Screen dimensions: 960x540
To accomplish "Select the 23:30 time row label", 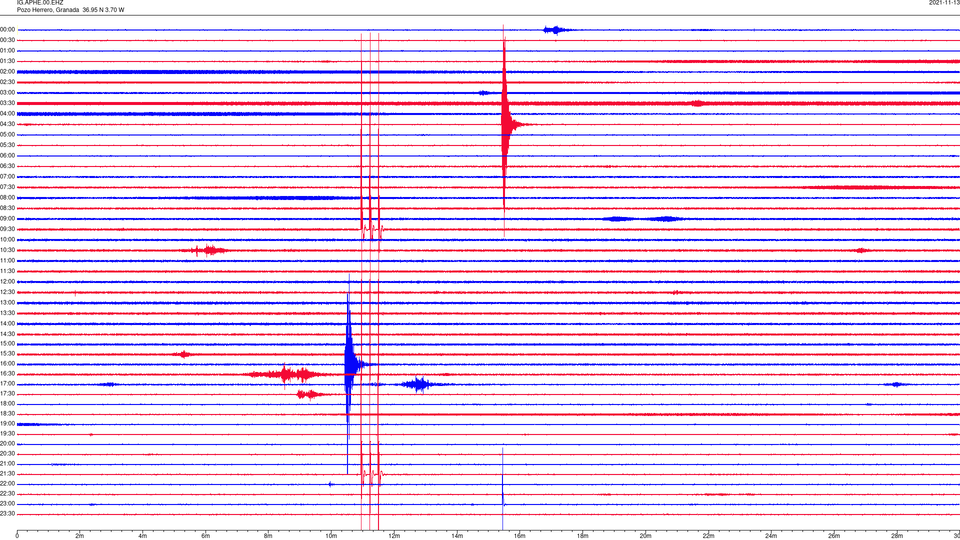I will pyautogui.click(x=8, y=514).
